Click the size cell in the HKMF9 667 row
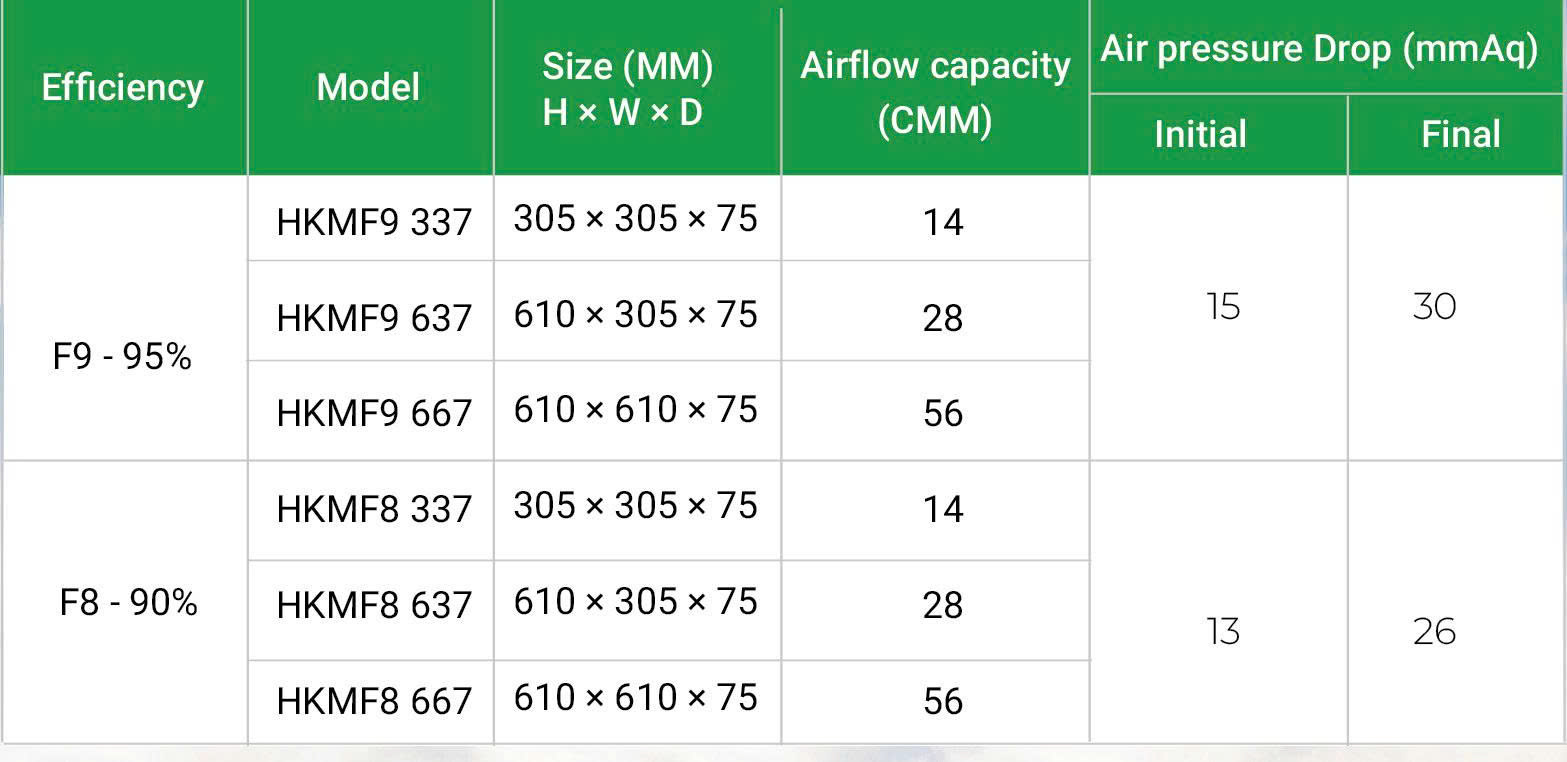Screen dimensions: 1567x762 [x=635, y=410]
